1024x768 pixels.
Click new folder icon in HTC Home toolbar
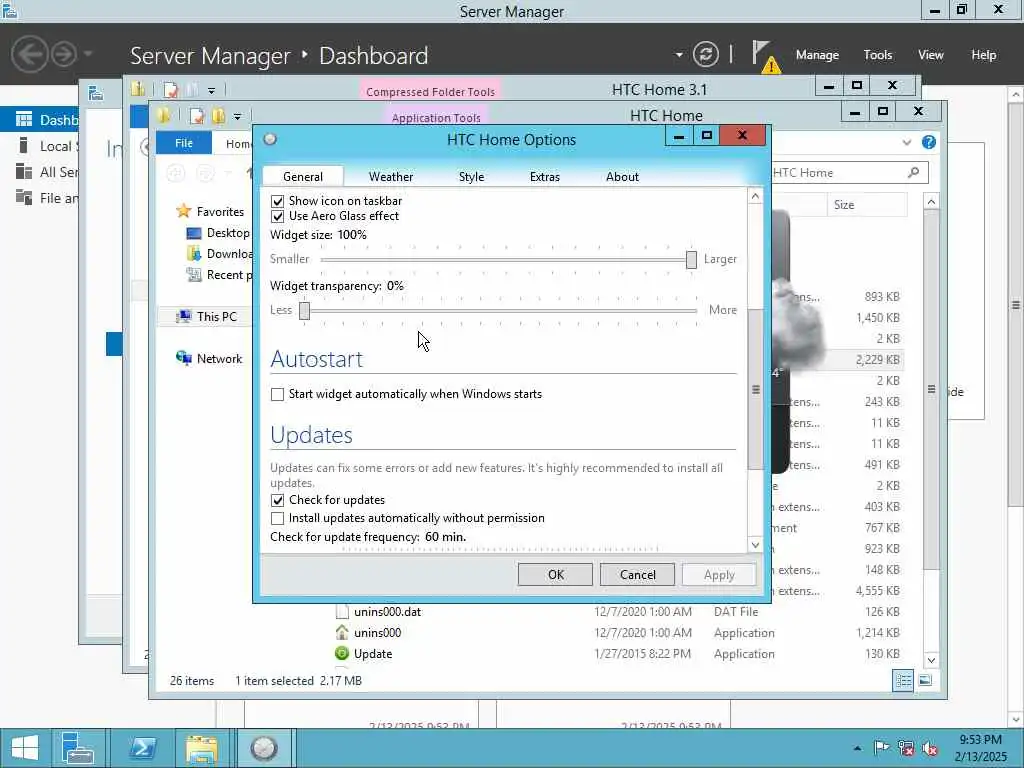click(x=218, y=116)
